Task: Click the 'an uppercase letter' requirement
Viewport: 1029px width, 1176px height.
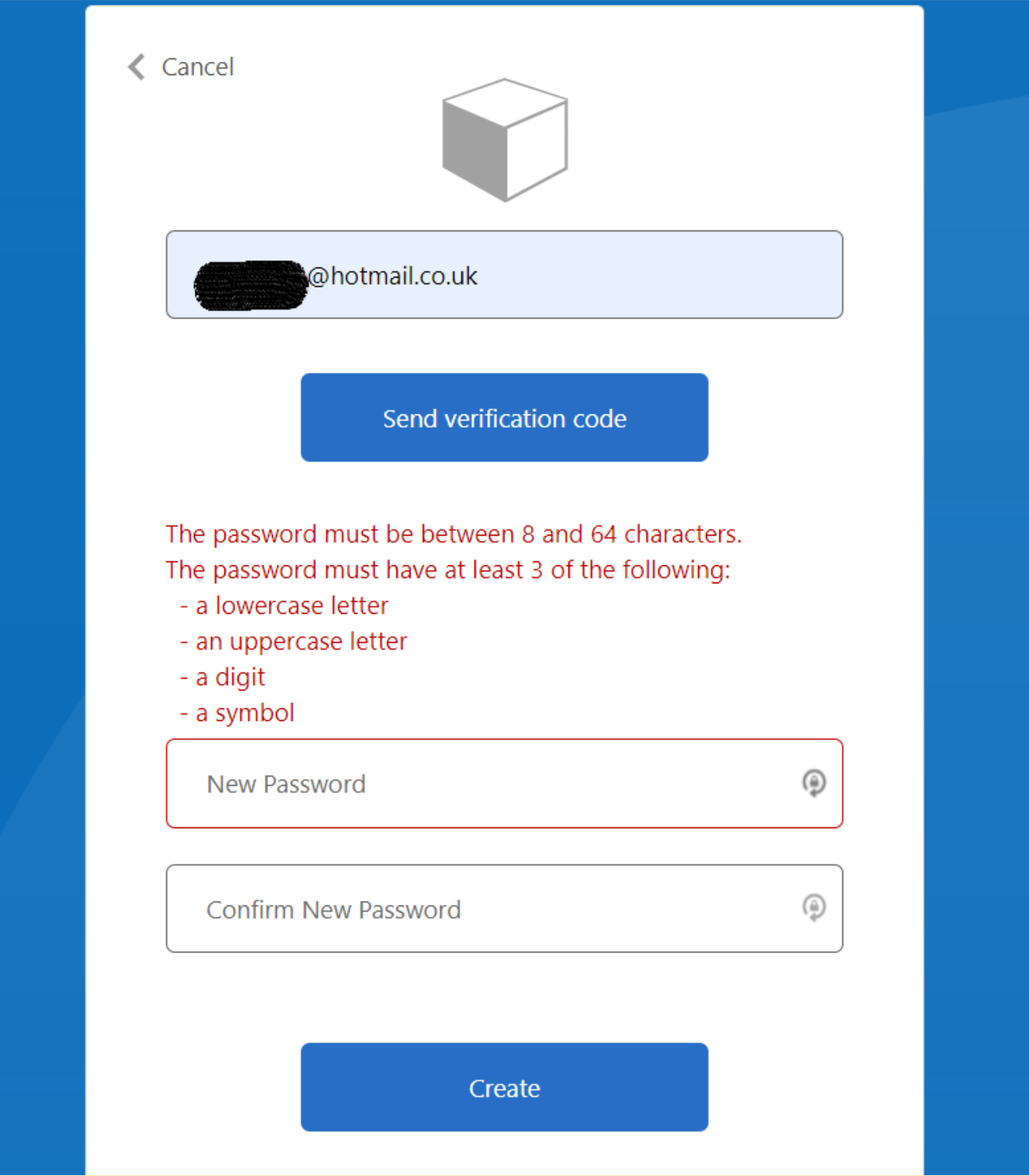Action: 301,642
